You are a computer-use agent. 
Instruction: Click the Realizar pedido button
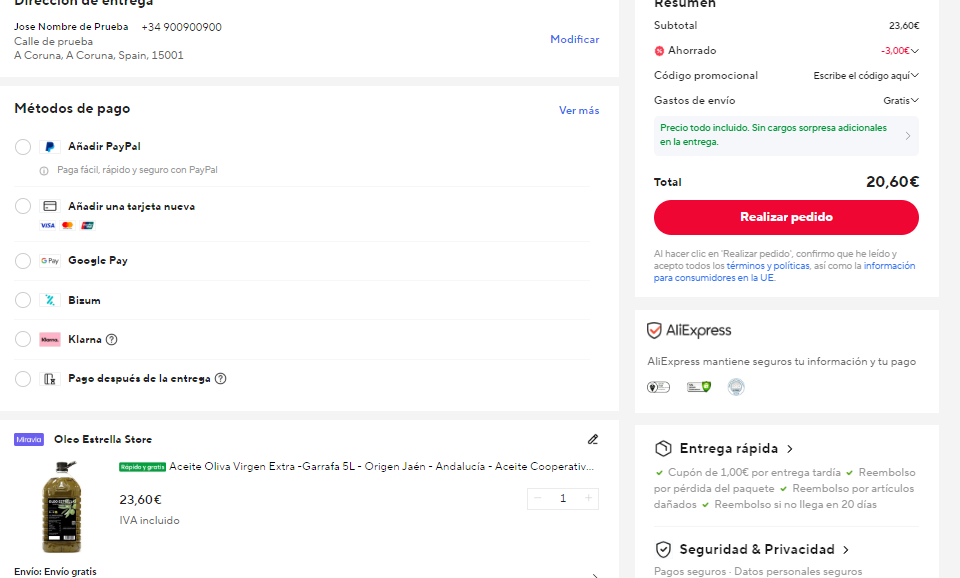[x=786, y=217]
